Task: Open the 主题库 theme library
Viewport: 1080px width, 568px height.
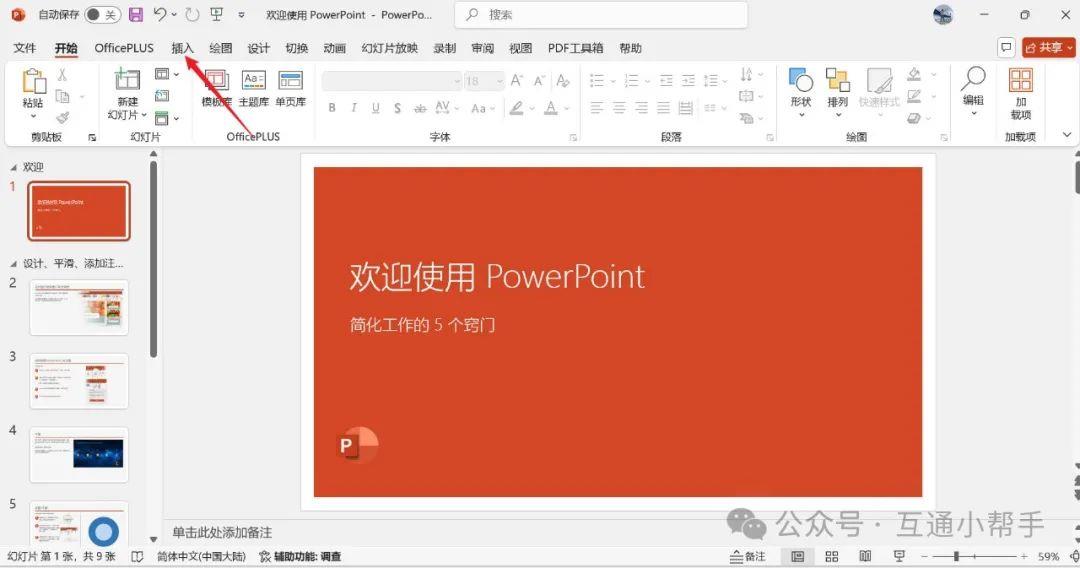Action: [x=253, y=88]
